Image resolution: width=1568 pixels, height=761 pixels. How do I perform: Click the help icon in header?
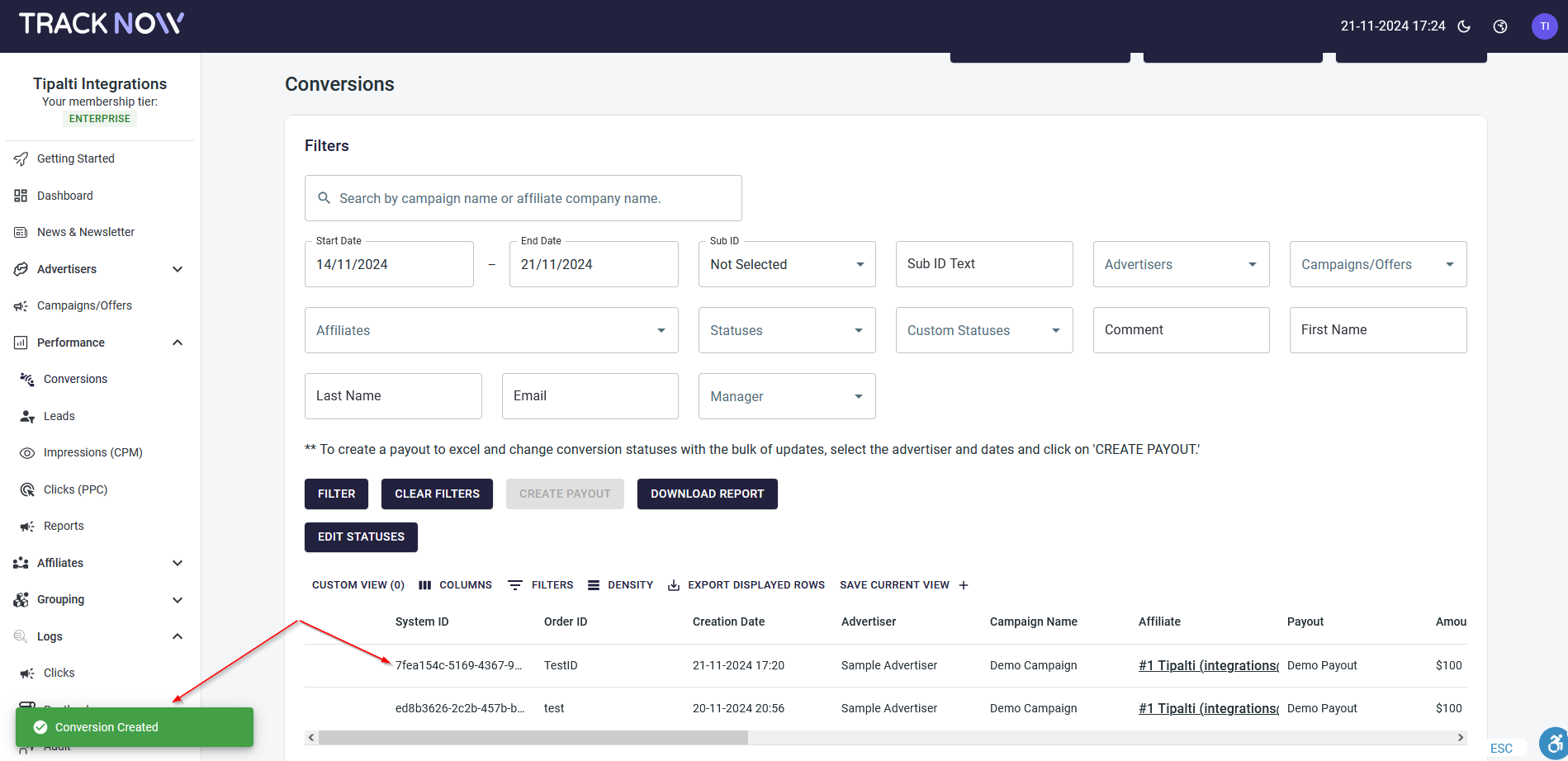1500,26
